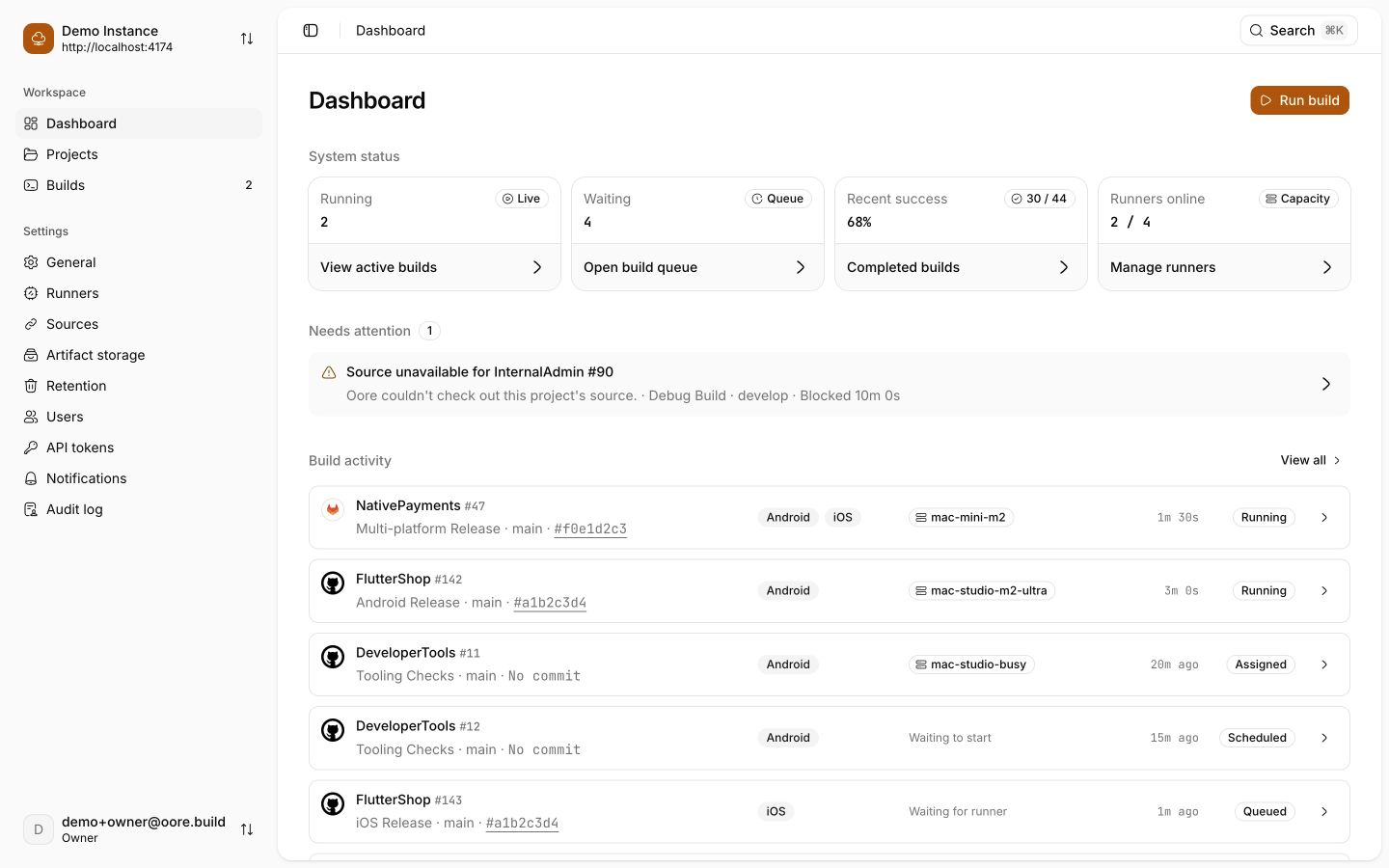Expand the FlutterShop #143 row chevron
Screen dimensions: 1389x868
[x=1324, y=812]
